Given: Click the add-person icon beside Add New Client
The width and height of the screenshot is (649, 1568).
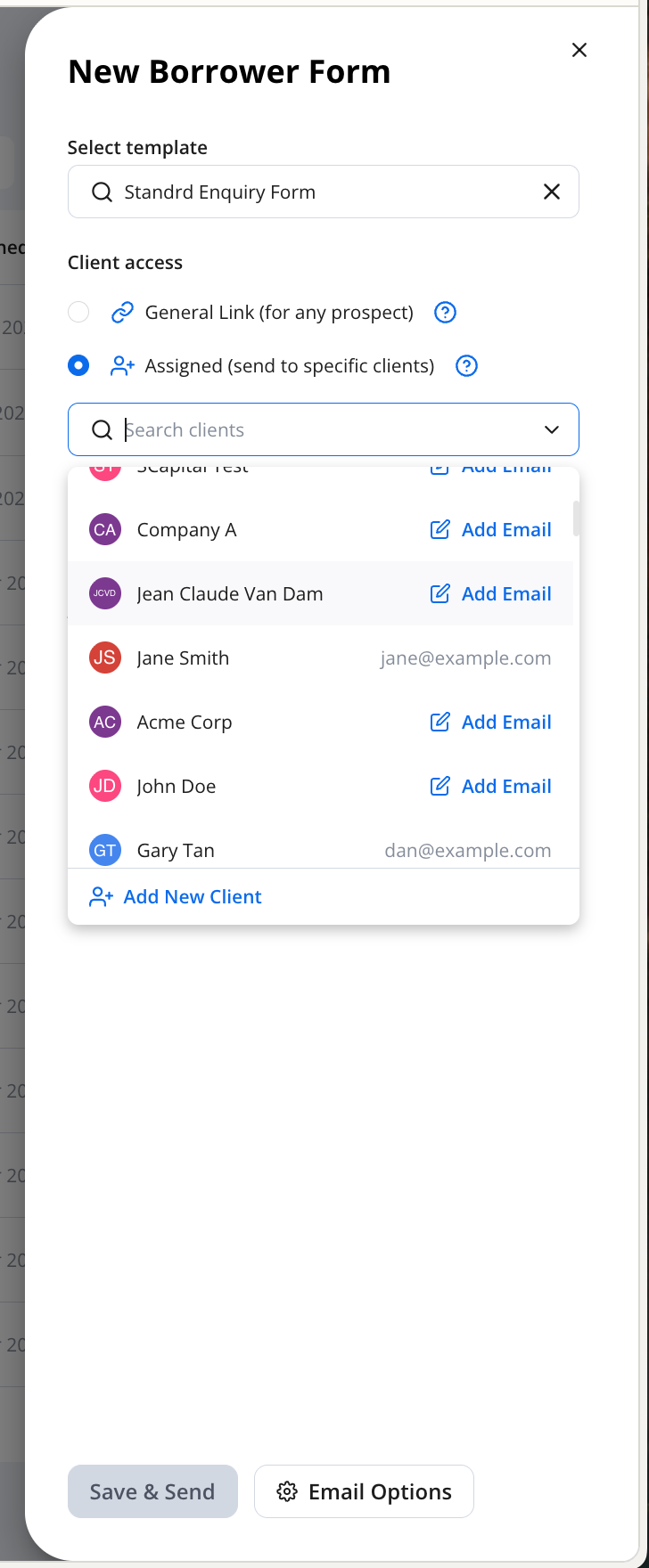Looking at the screenshot, I should coord(101,897).
